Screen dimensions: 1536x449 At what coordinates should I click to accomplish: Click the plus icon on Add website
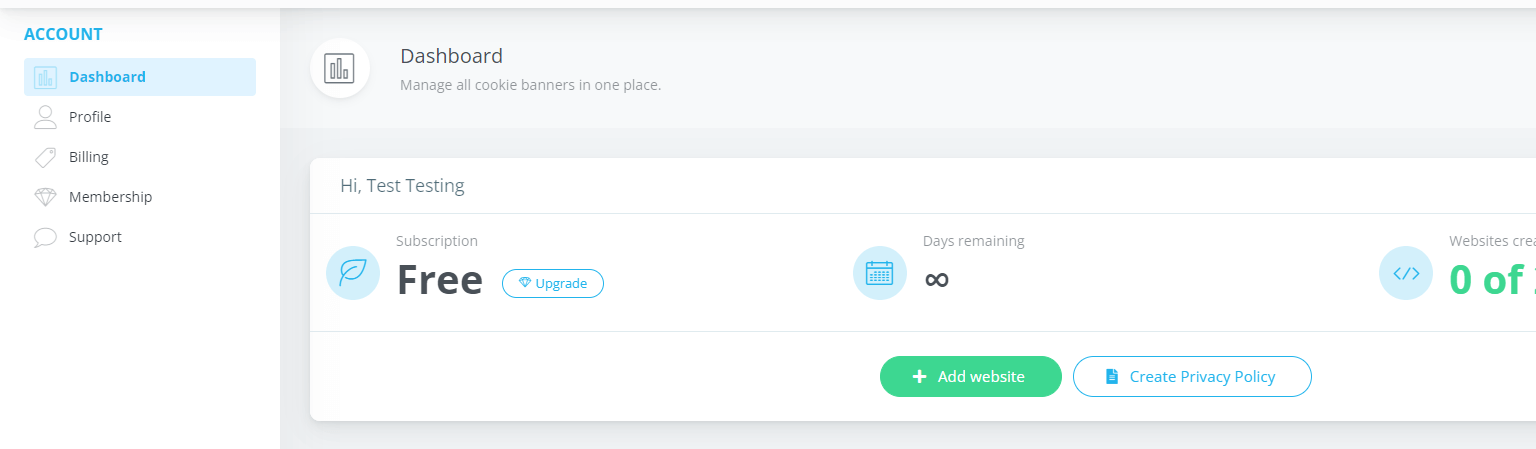[920, 377]
